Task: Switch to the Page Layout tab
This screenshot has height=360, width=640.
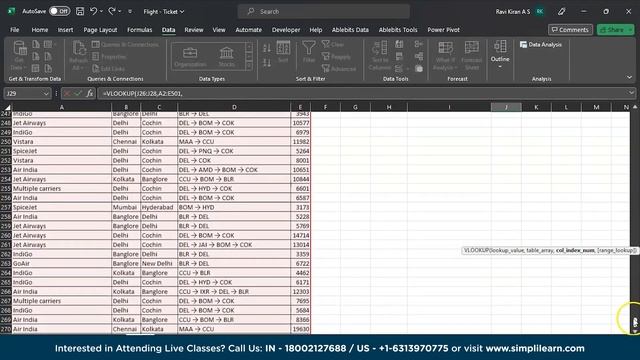Action: click(x=100, y=30)
